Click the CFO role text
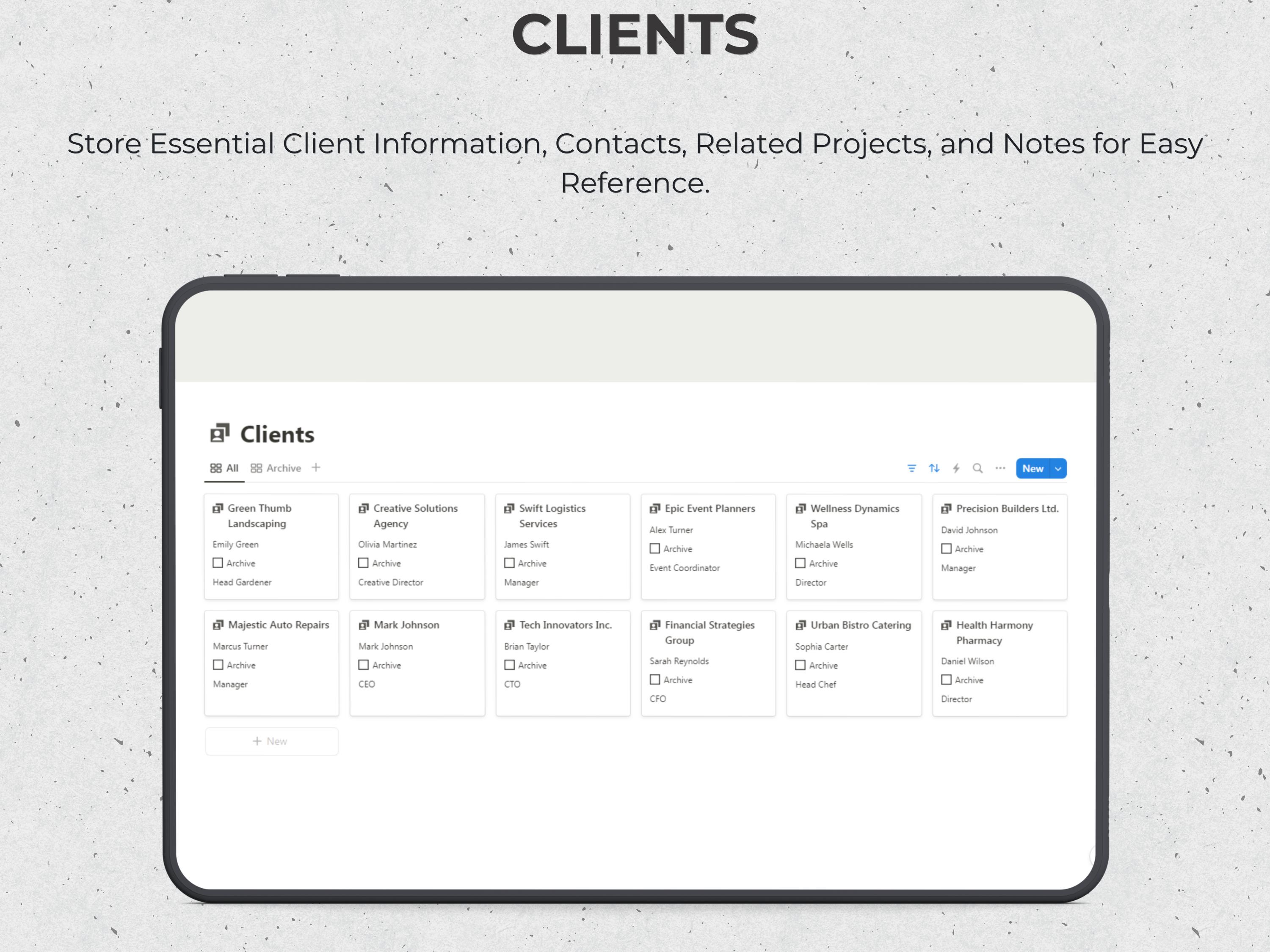1270x952 pixels. 658,699
